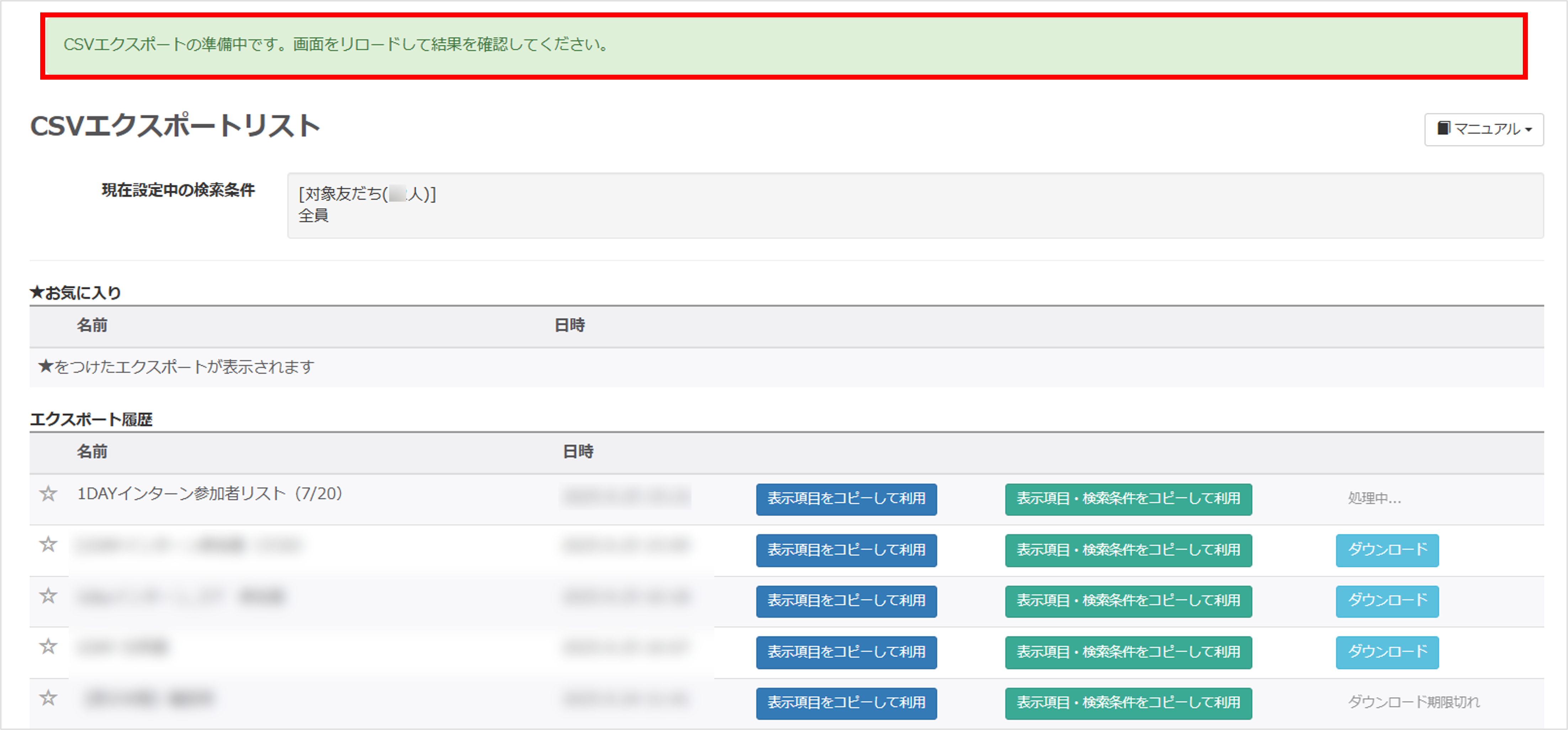Star the 1DAYインターン参加者リスト export

pyautogui.click(x=48, y=493)
